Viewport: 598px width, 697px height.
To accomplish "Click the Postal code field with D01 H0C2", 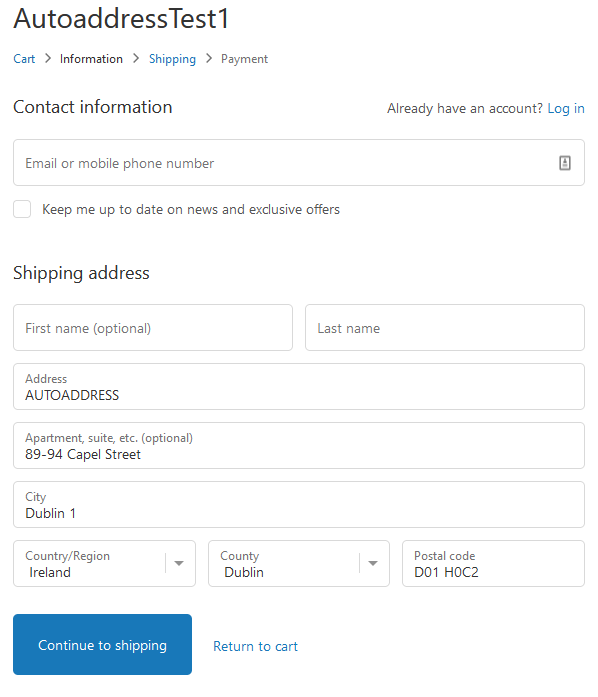I will point(493,564).
